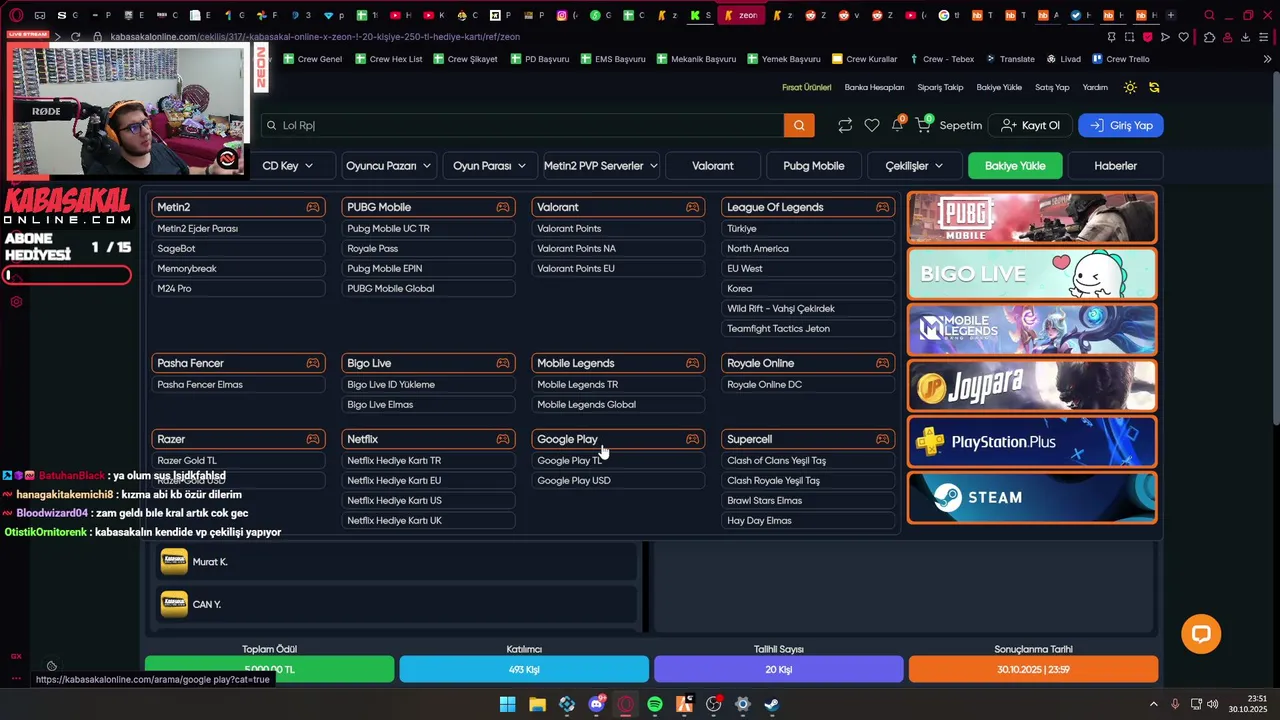Show more bookmarks with the double chevron

tap(1267, 59)
